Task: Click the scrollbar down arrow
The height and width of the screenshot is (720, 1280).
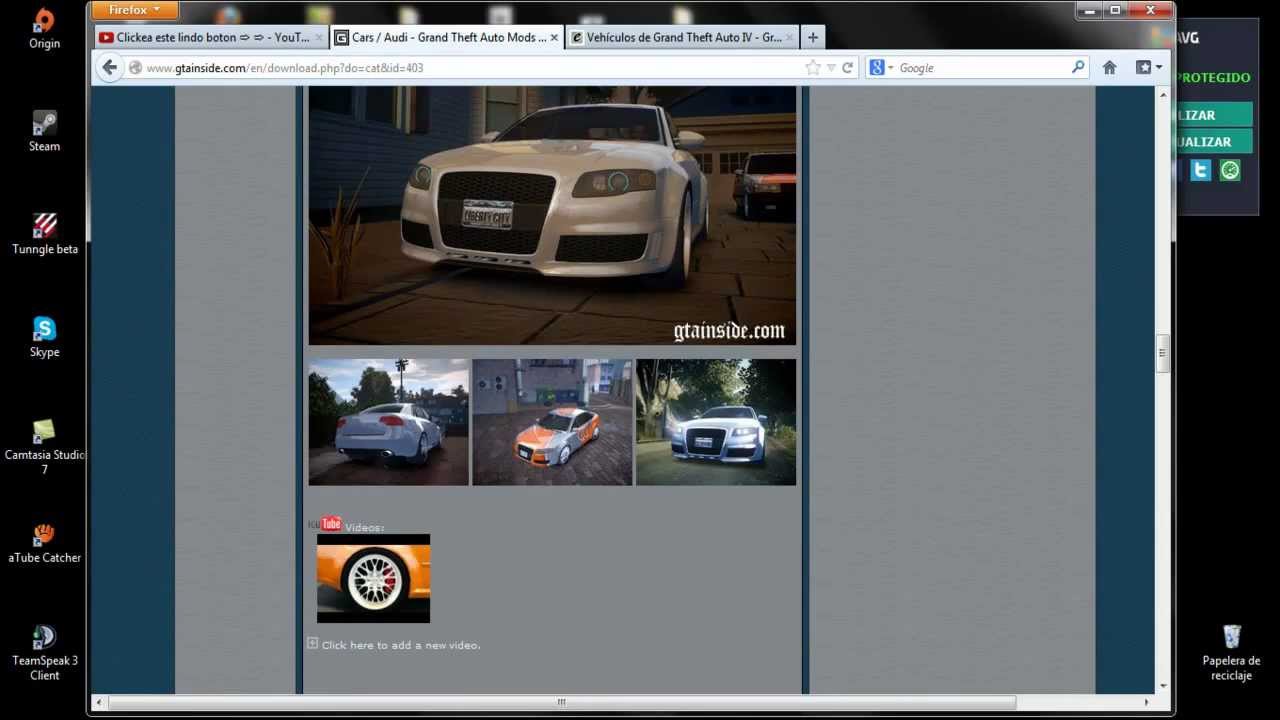Action: coord(1162,686)
